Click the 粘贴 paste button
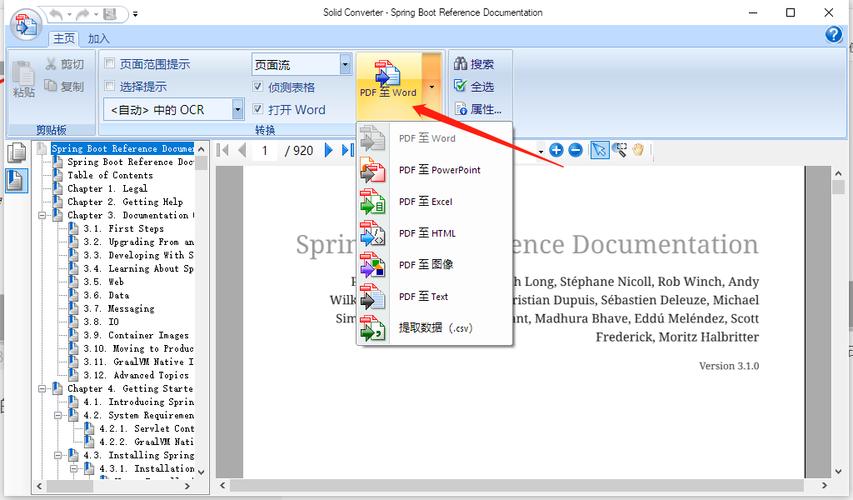This screenshot has width=853, height=500. point(23,79)
